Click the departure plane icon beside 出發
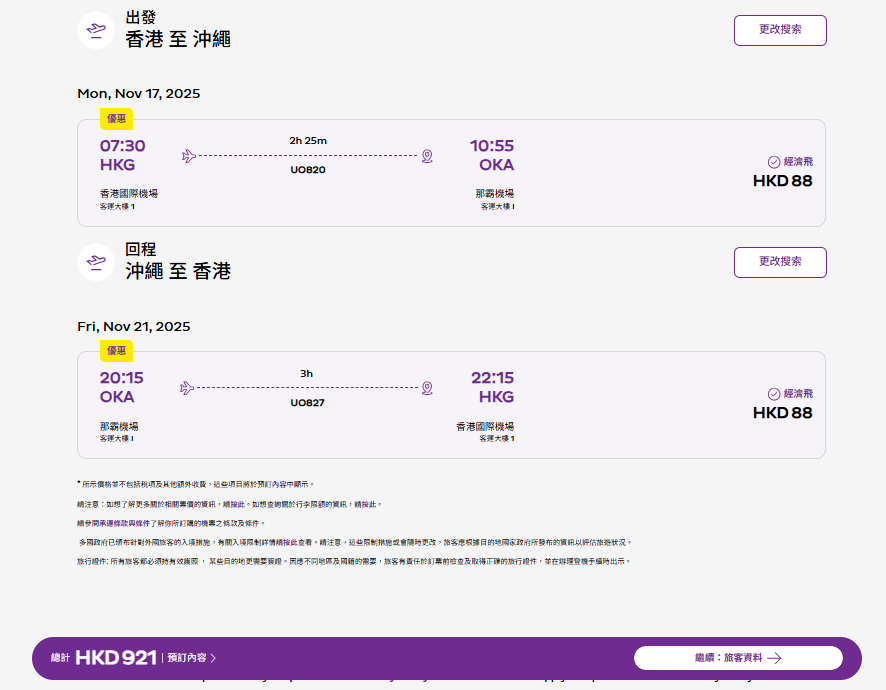Screen dimensions: 886x690 tap(96, 30)
